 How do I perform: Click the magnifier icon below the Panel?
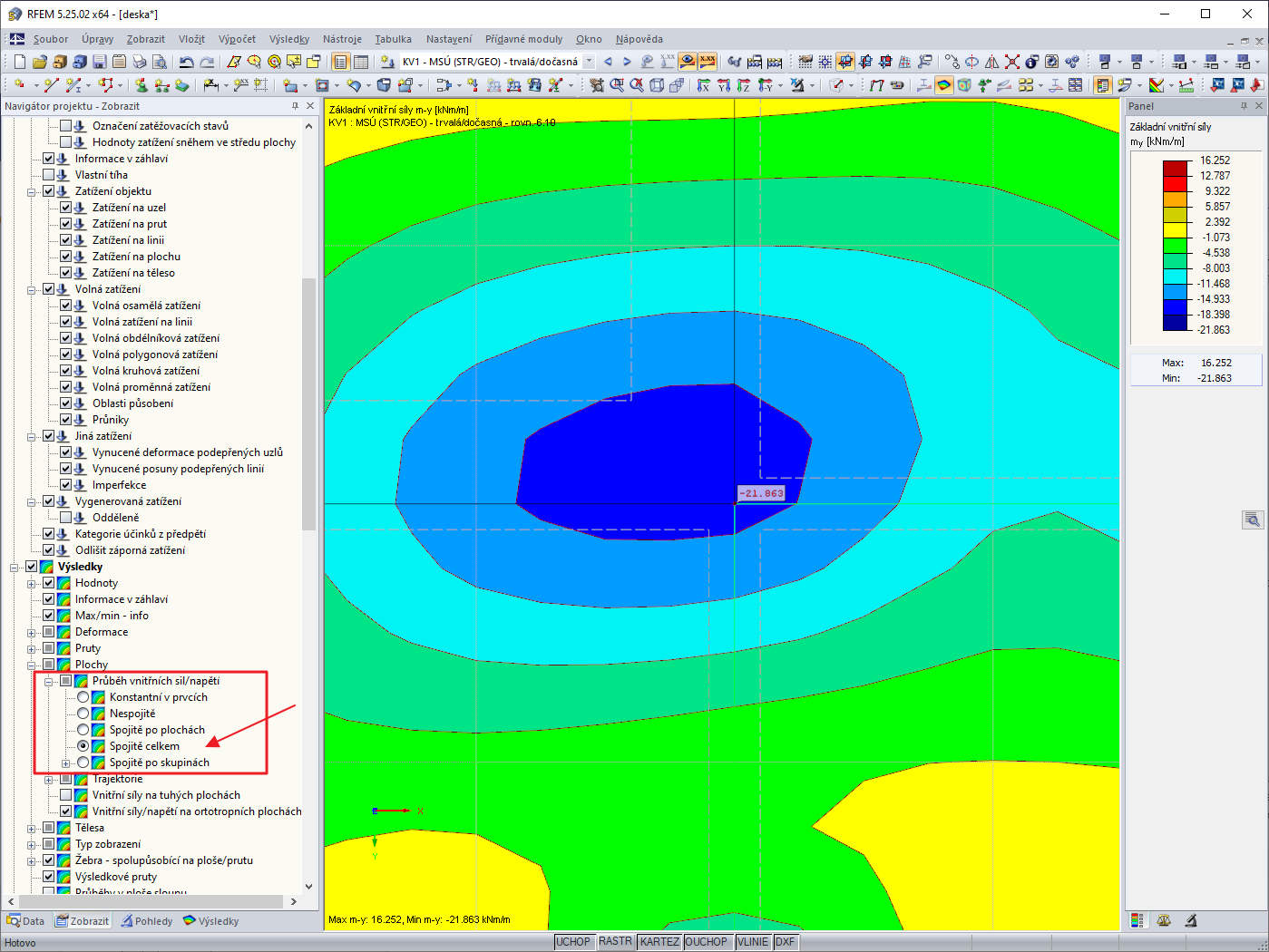click(x=1252, y=520)
